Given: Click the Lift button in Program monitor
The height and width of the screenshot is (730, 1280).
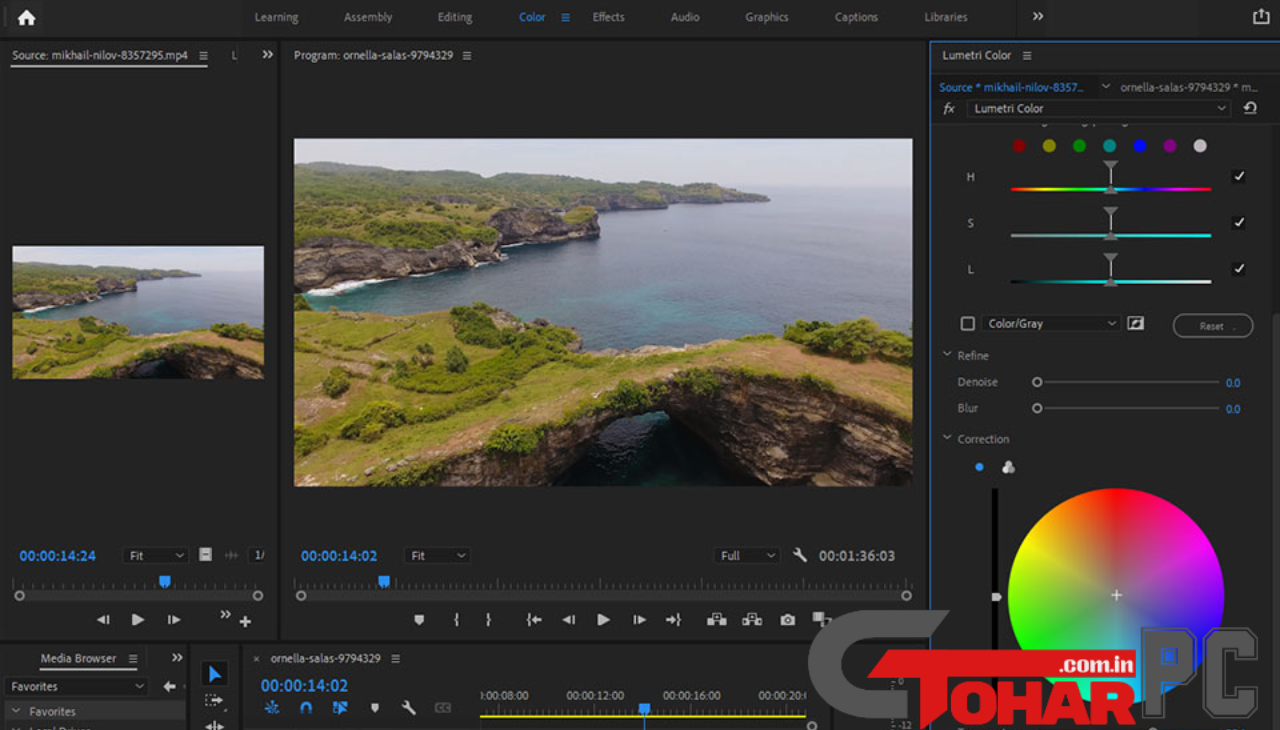Looking at the screenshot, I should [717, 620].
